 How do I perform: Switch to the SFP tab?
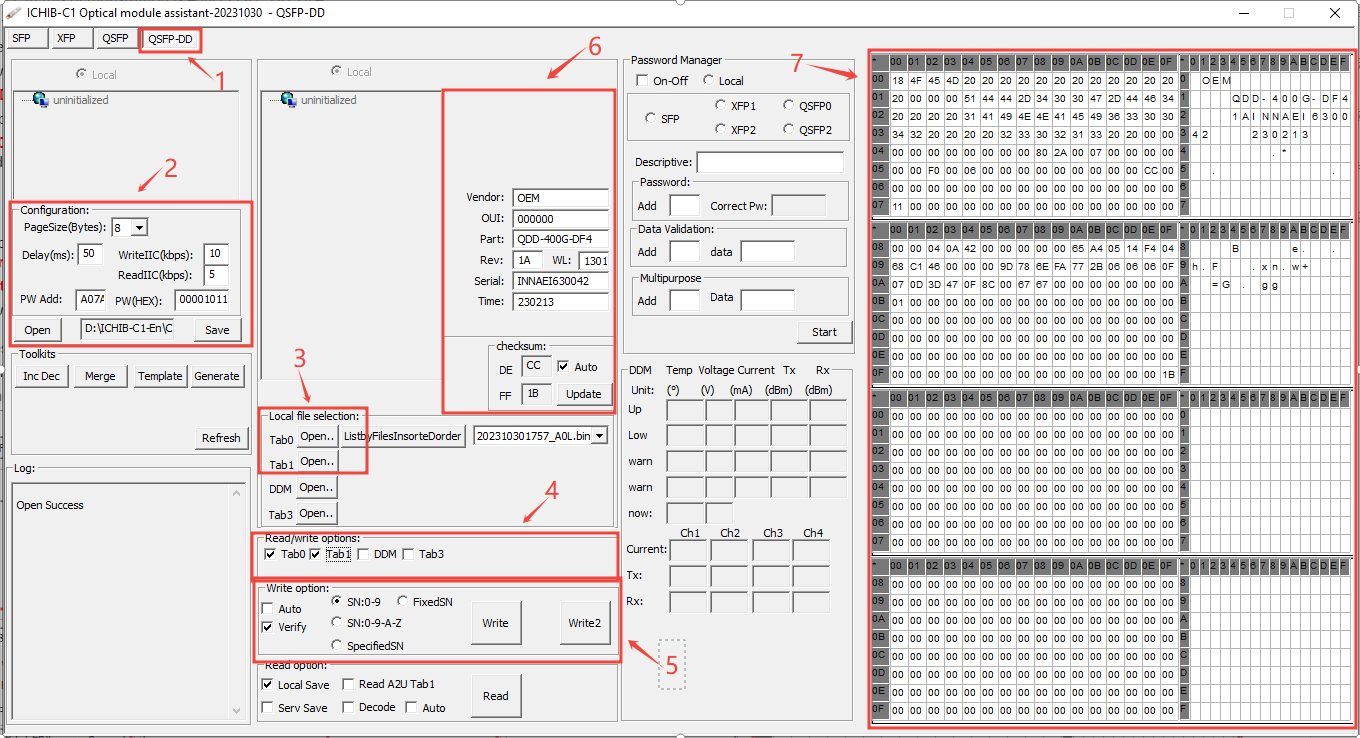(24, 38)
